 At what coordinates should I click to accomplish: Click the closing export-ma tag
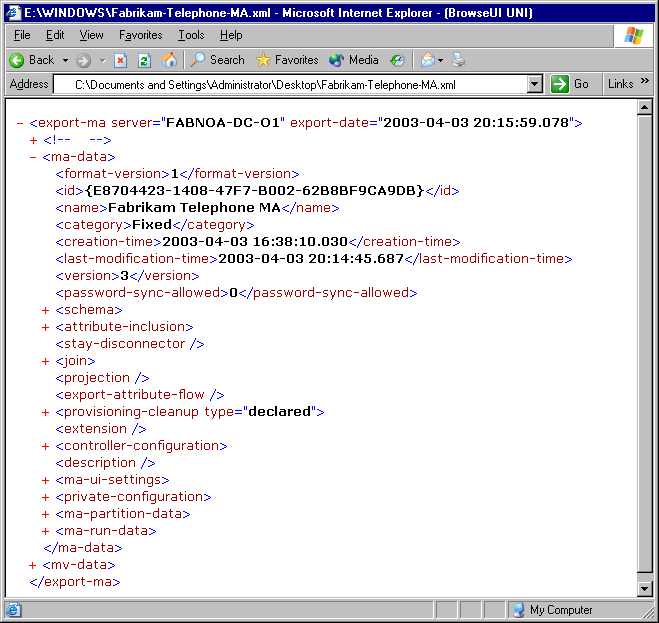[75, 582]
